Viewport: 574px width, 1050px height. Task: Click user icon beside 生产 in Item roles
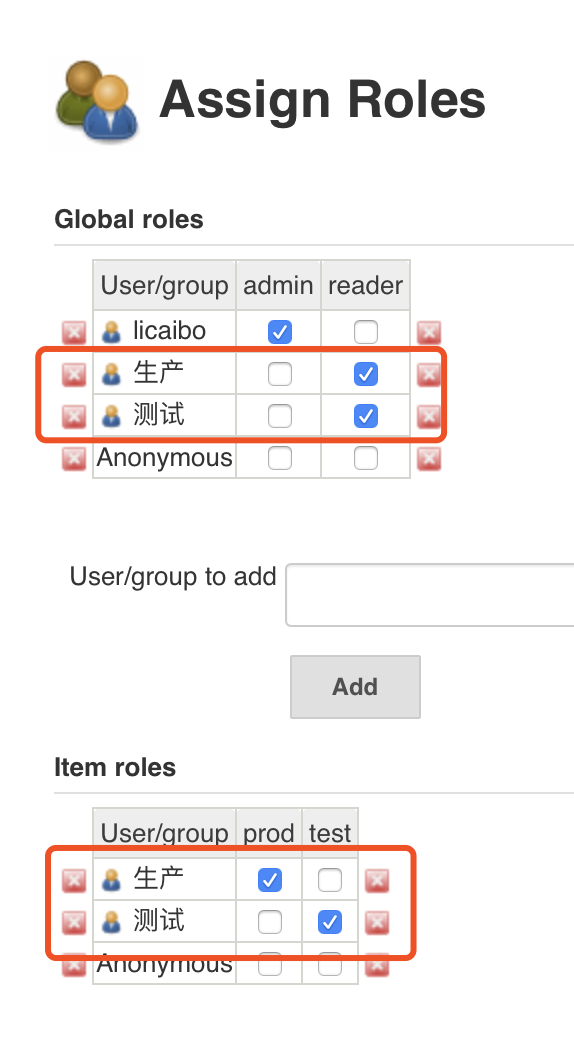tap(111, 880)
